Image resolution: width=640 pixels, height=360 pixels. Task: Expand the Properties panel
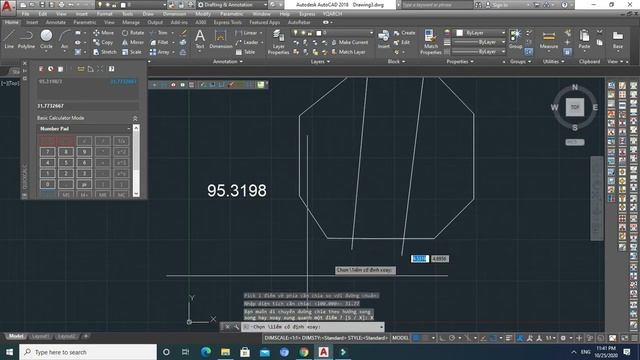tap(460, 62)
